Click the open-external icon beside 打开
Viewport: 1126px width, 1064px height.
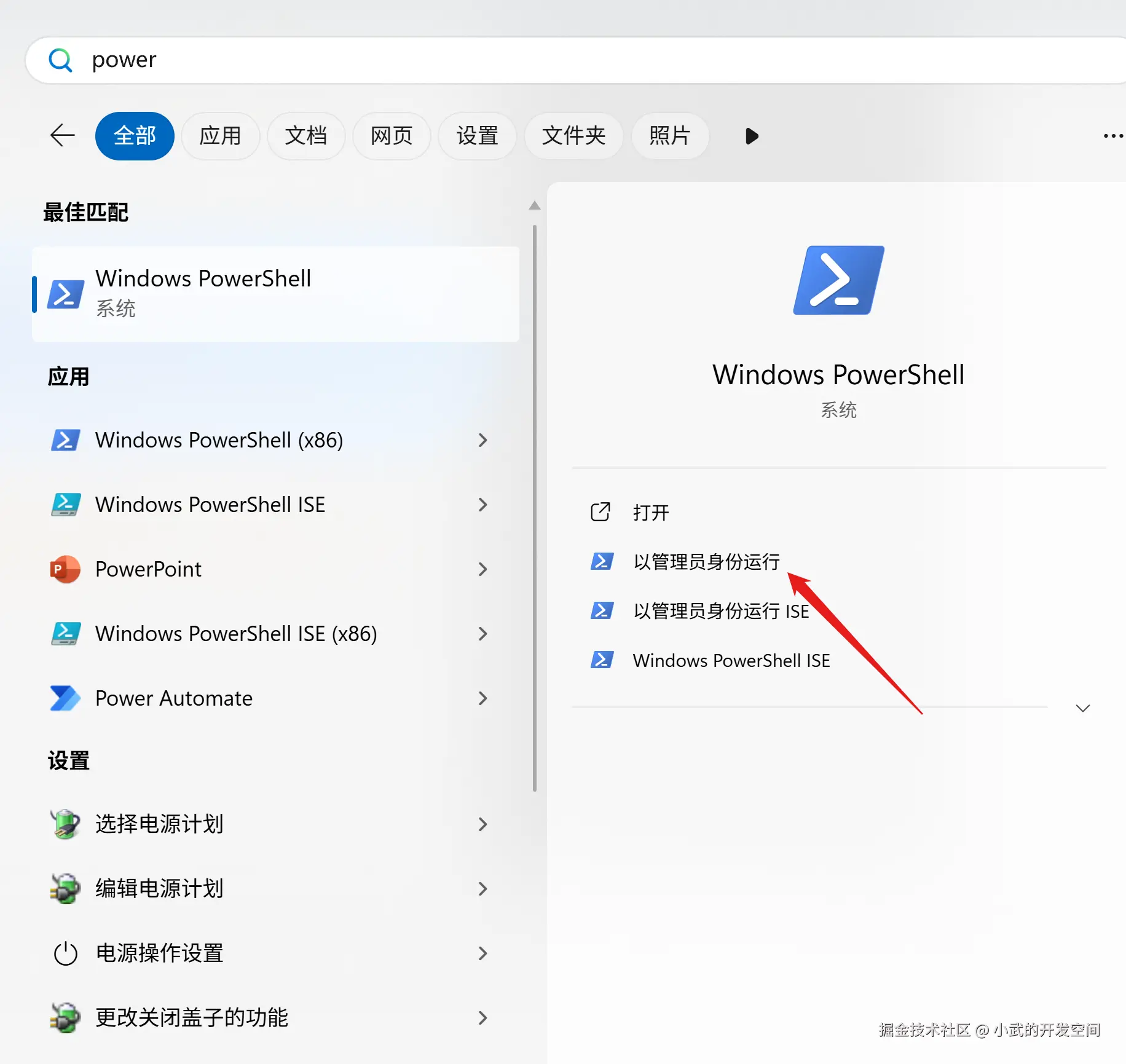600,512
